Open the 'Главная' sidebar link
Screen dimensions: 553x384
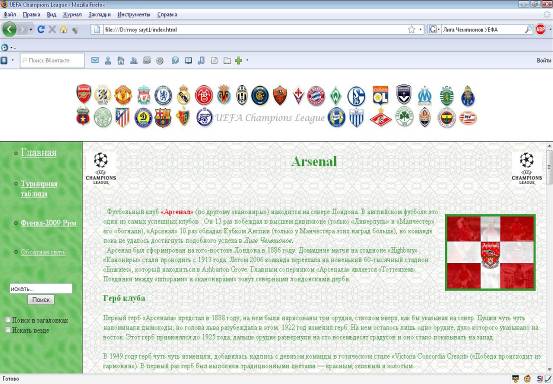pyautogui.click(x=38, y=152)
